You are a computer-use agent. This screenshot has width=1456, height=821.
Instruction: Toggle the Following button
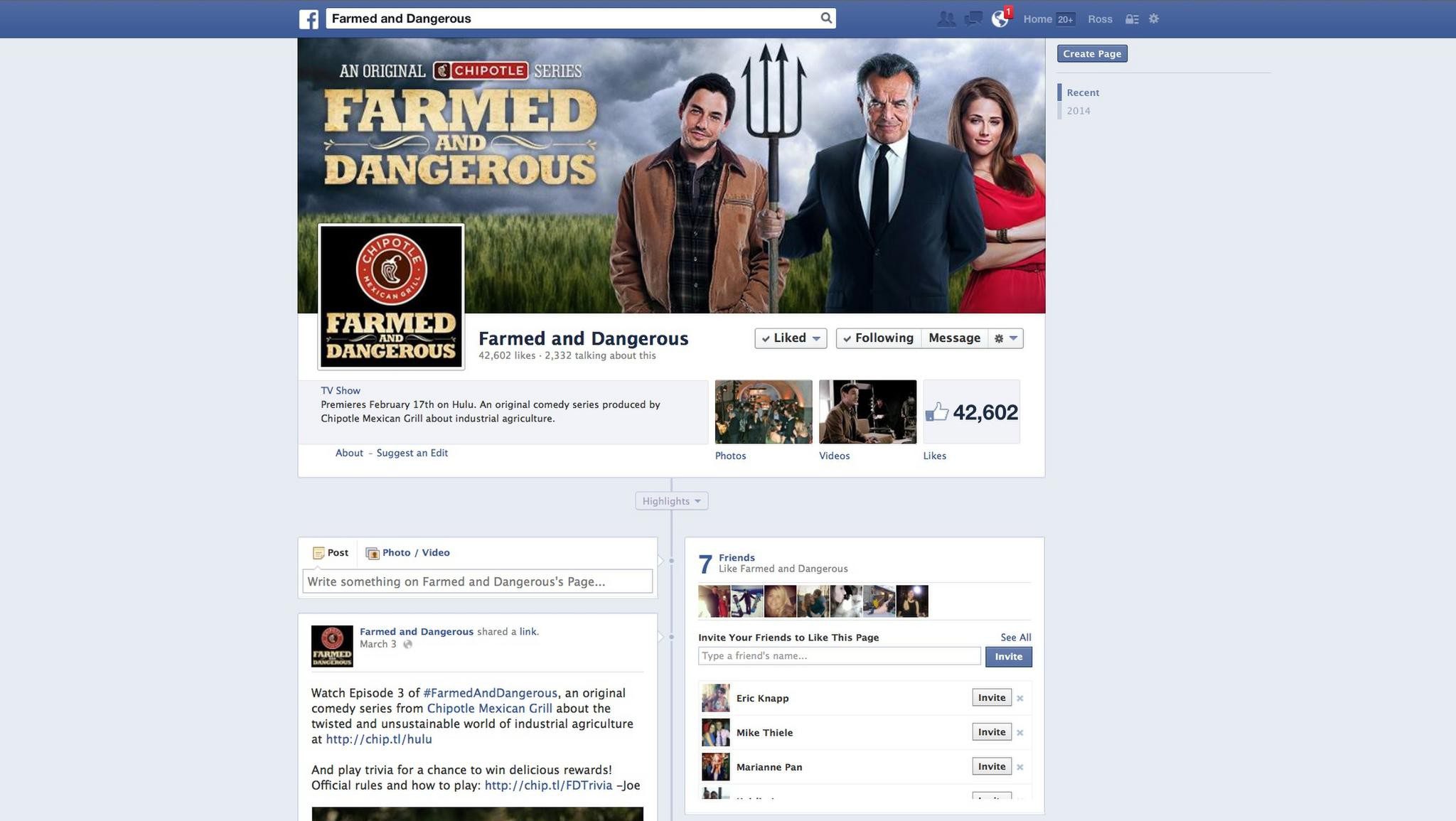879,338
